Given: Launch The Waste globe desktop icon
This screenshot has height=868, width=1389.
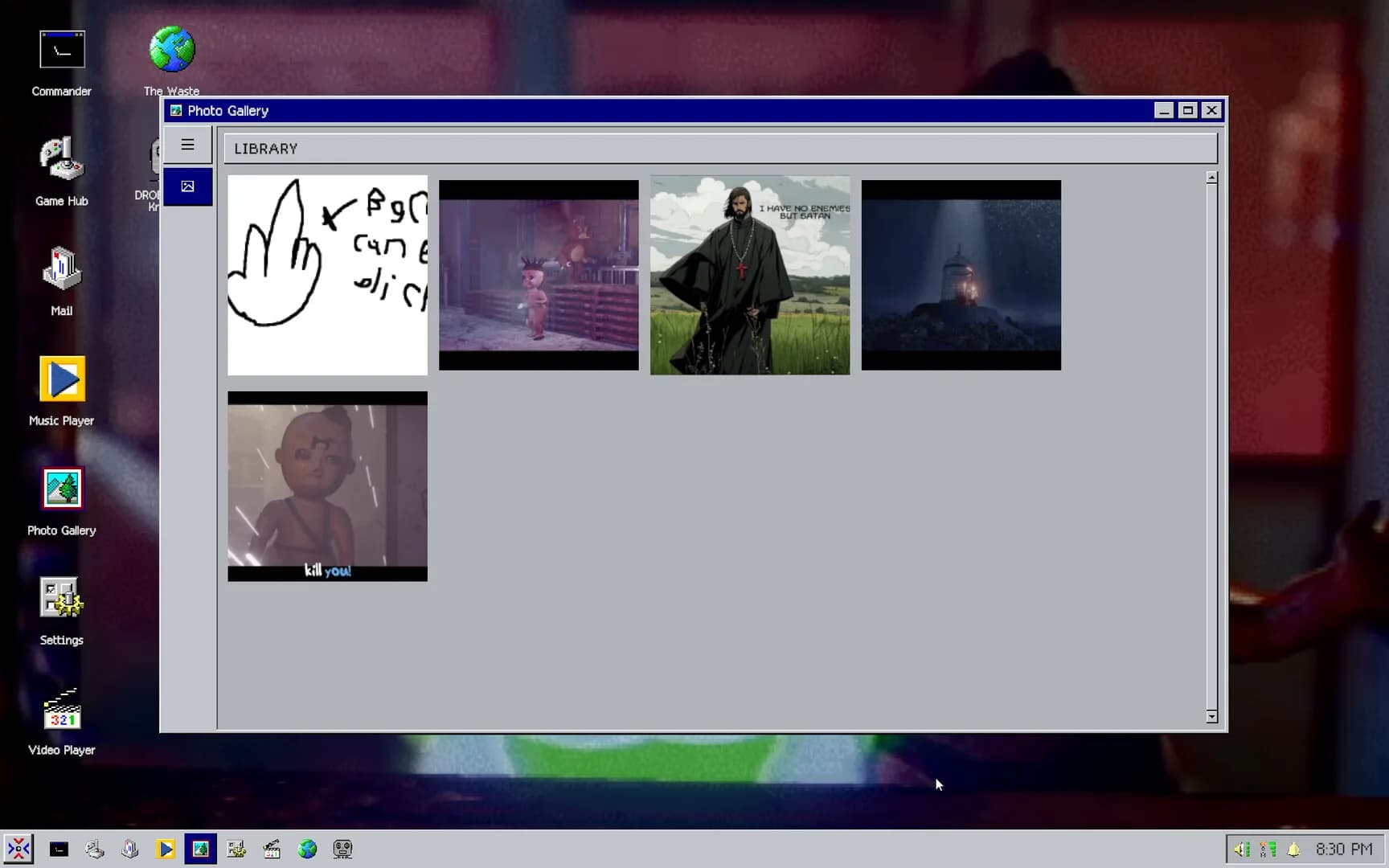Looking at the screenshot, I should click(x=171, y=61).
